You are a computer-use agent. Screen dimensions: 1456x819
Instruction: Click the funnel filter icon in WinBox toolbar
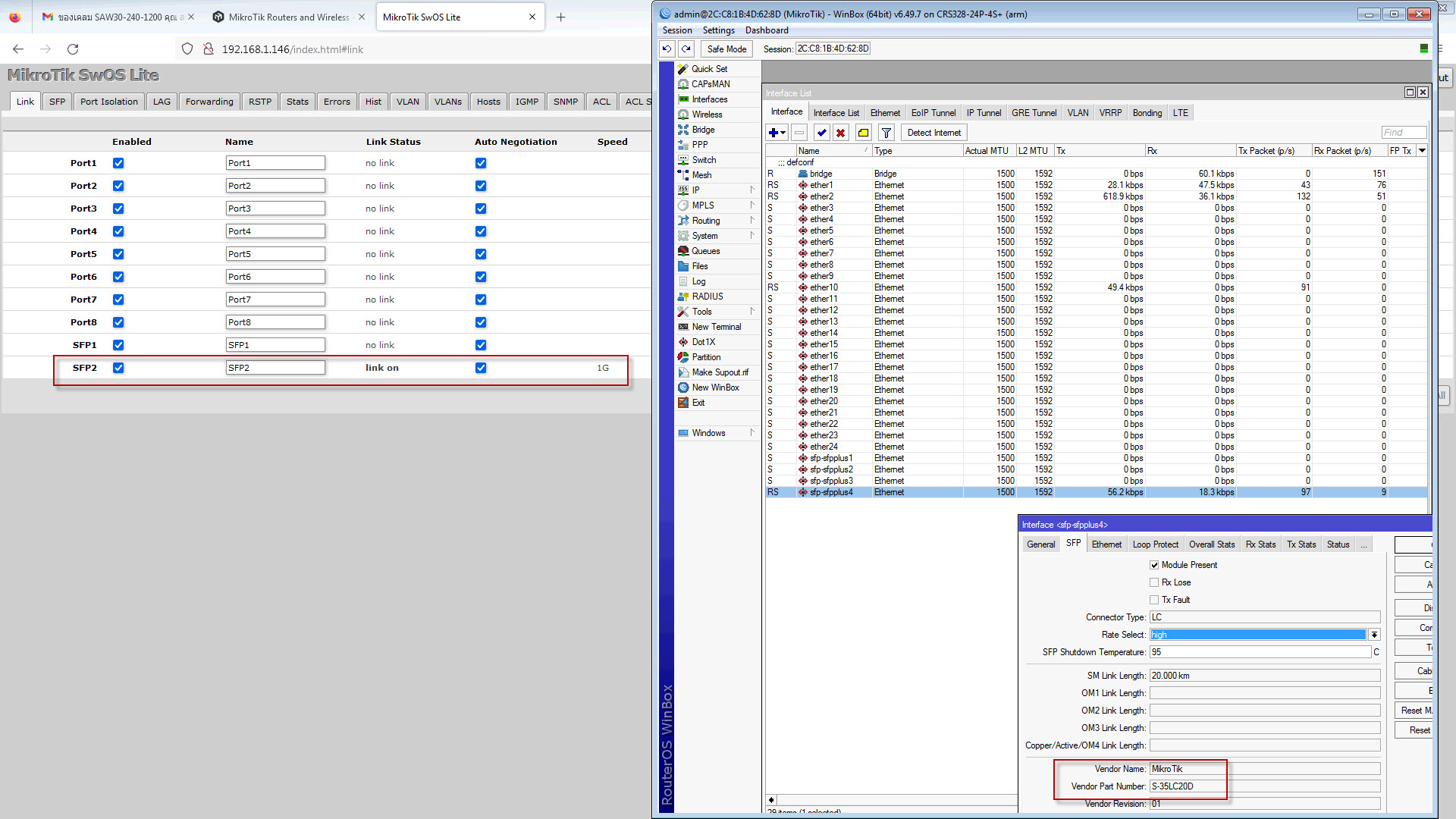point(886,133)
